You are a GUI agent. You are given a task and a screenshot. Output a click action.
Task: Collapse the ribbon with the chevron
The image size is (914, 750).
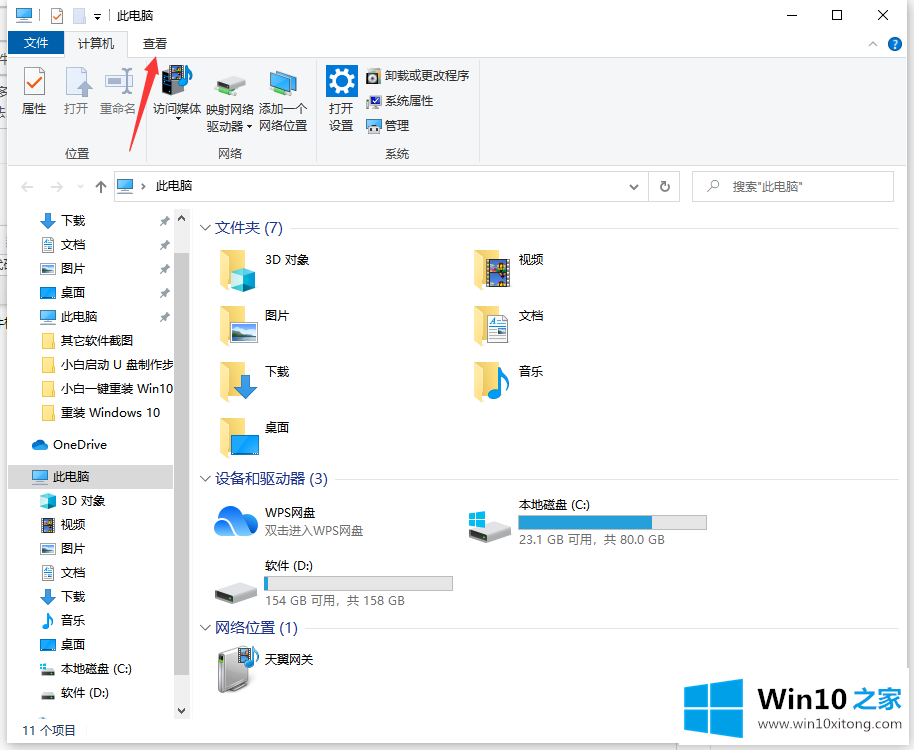[873, 44]
